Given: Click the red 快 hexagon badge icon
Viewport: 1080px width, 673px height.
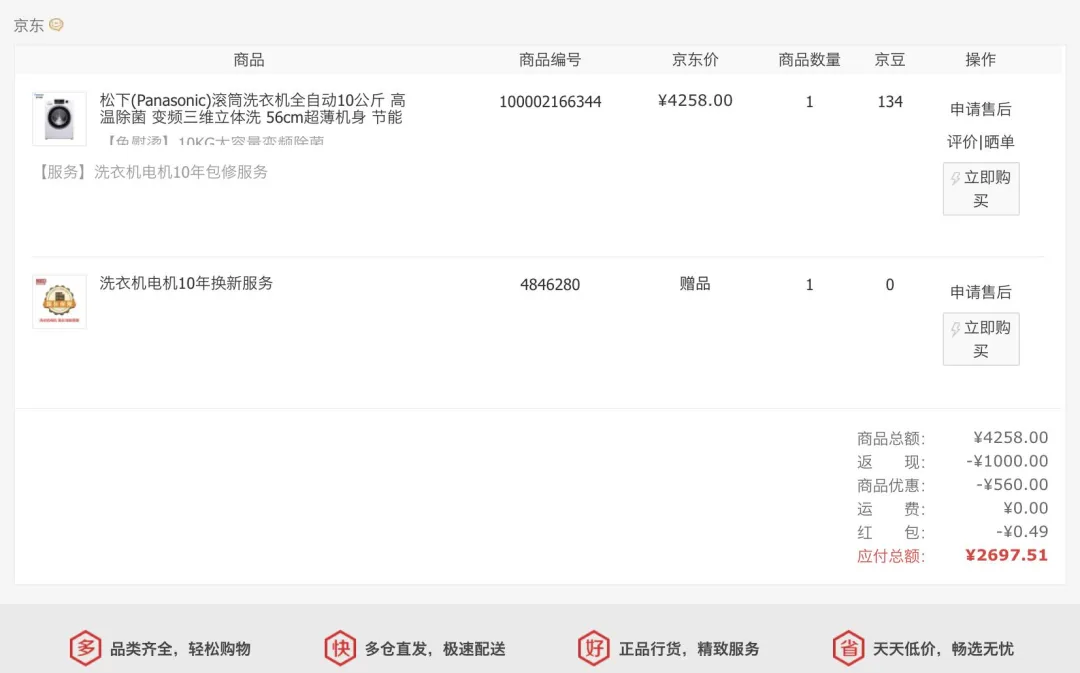Looking at the screenshot, I should [x=340, y=648].
